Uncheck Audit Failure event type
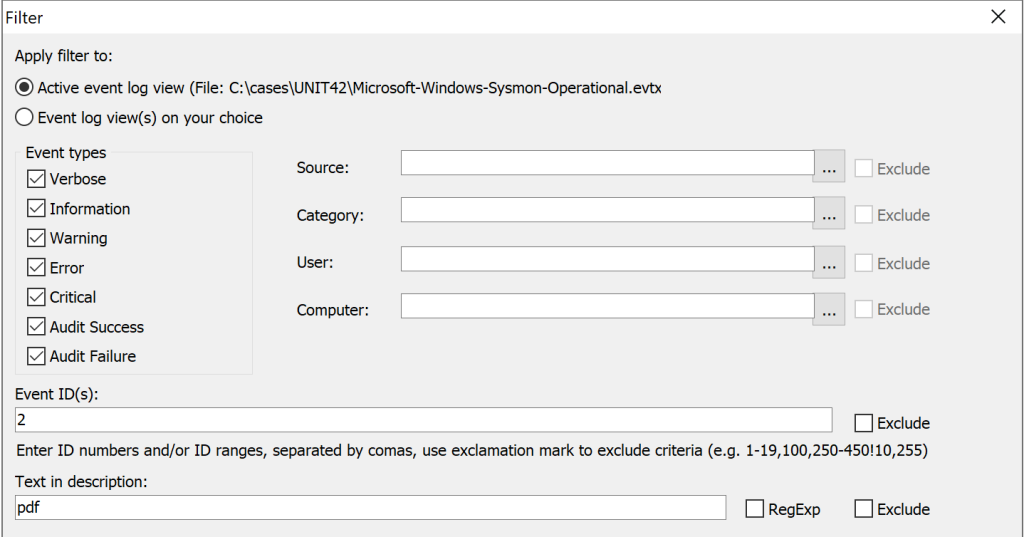1024x537 pixels. 37,356
